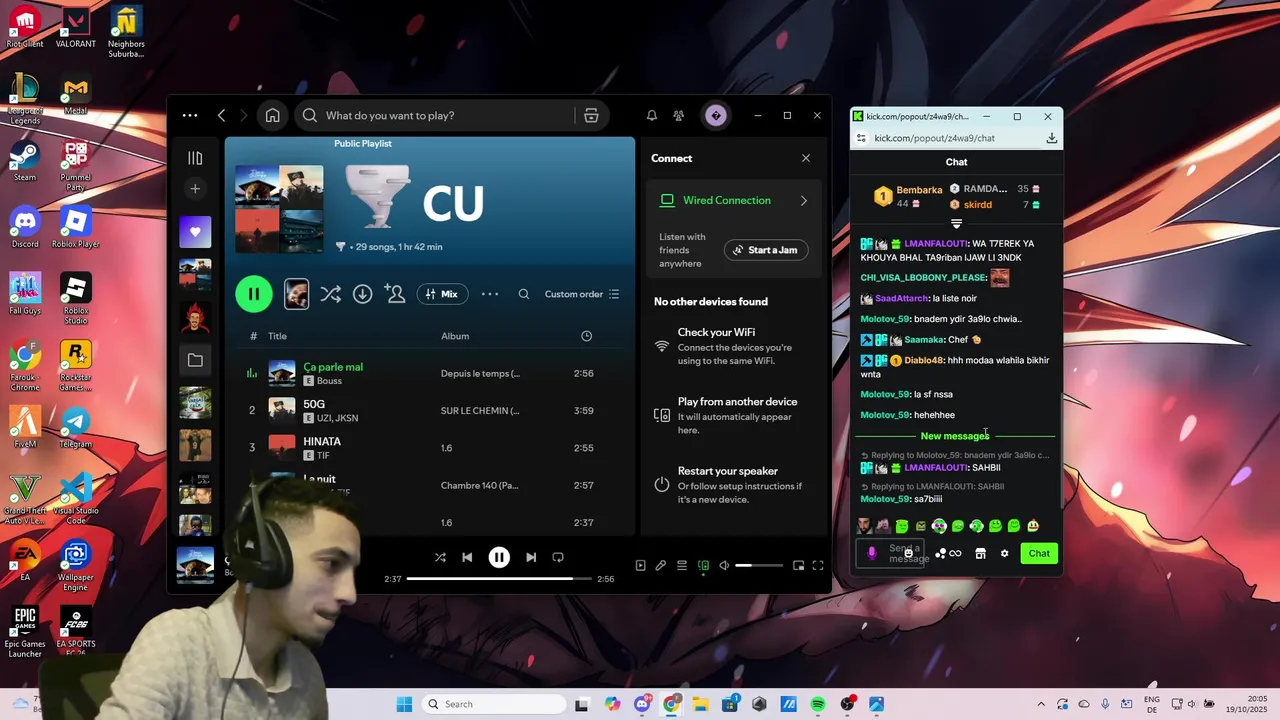This screenshot has height=720, width=1280.
Task: Mute the Spotify volume
Action: pos(724,565)
